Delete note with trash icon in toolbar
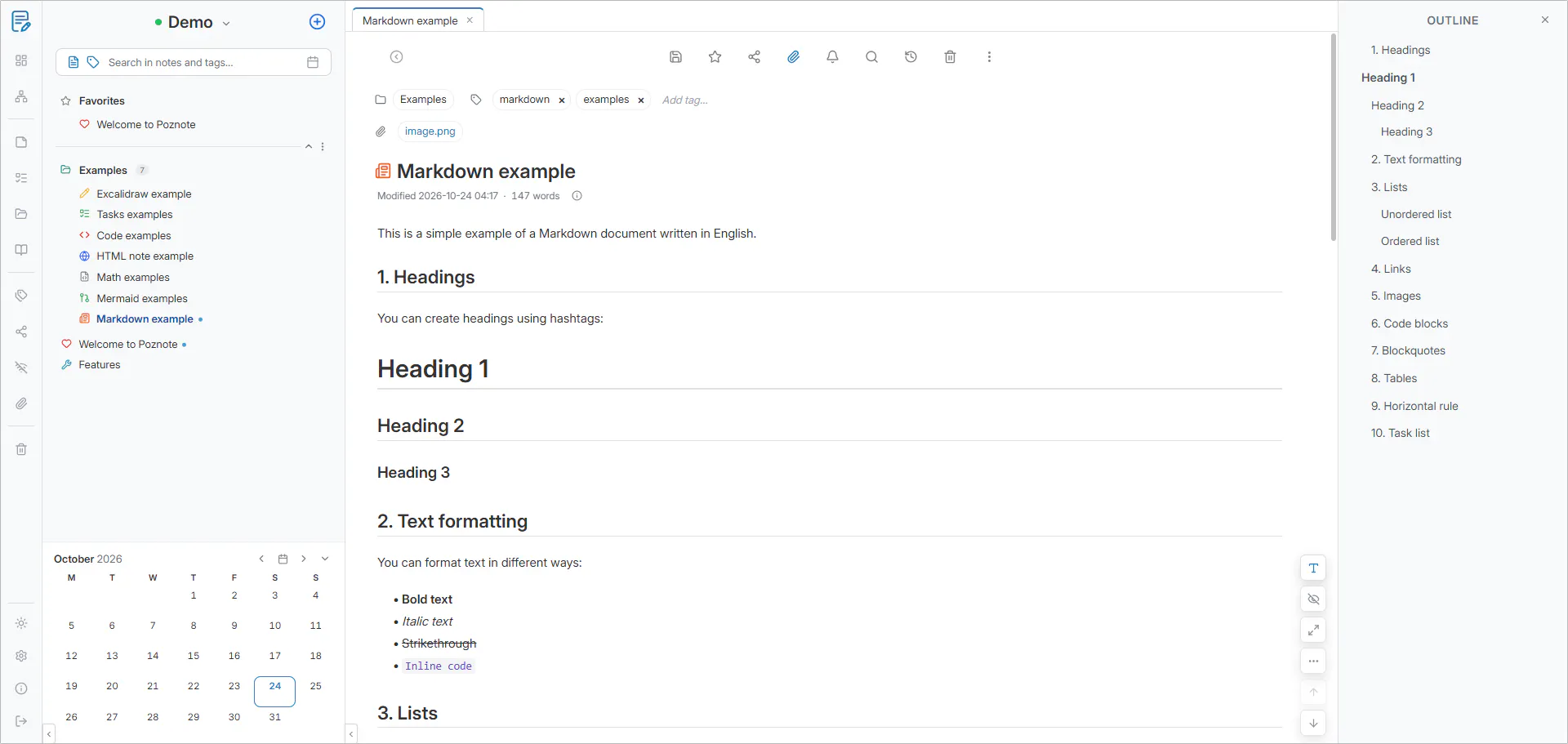The width and height of the screenshot is (1568, 744). point(950,57)
